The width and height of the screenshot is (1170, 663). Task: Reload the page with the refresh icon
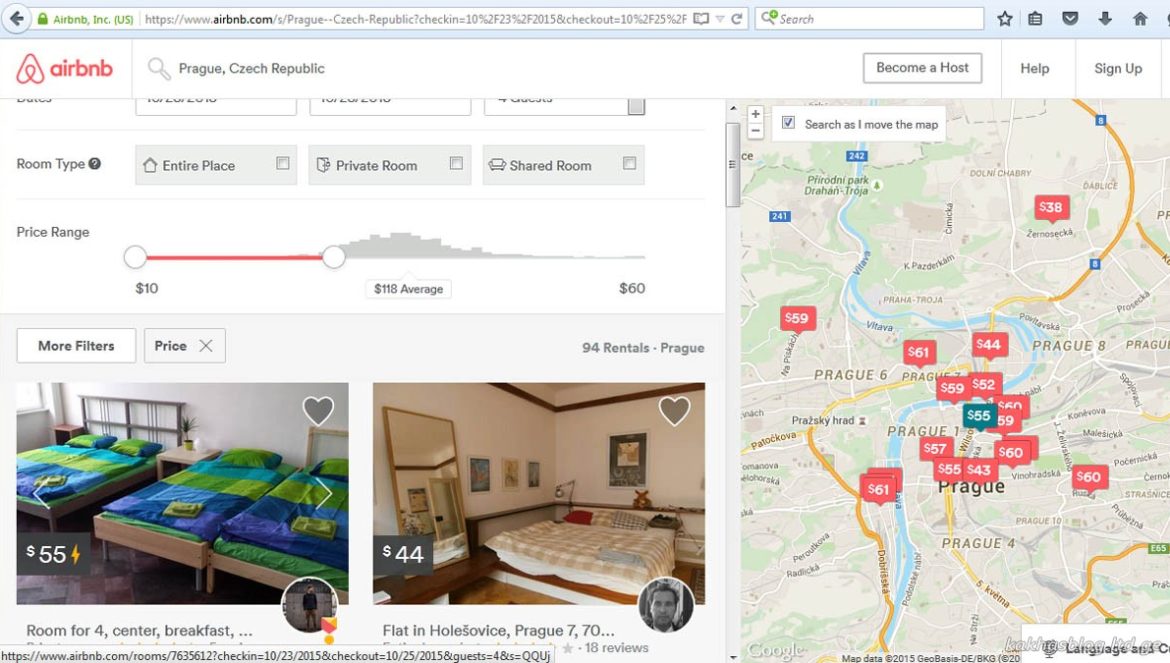736,19
